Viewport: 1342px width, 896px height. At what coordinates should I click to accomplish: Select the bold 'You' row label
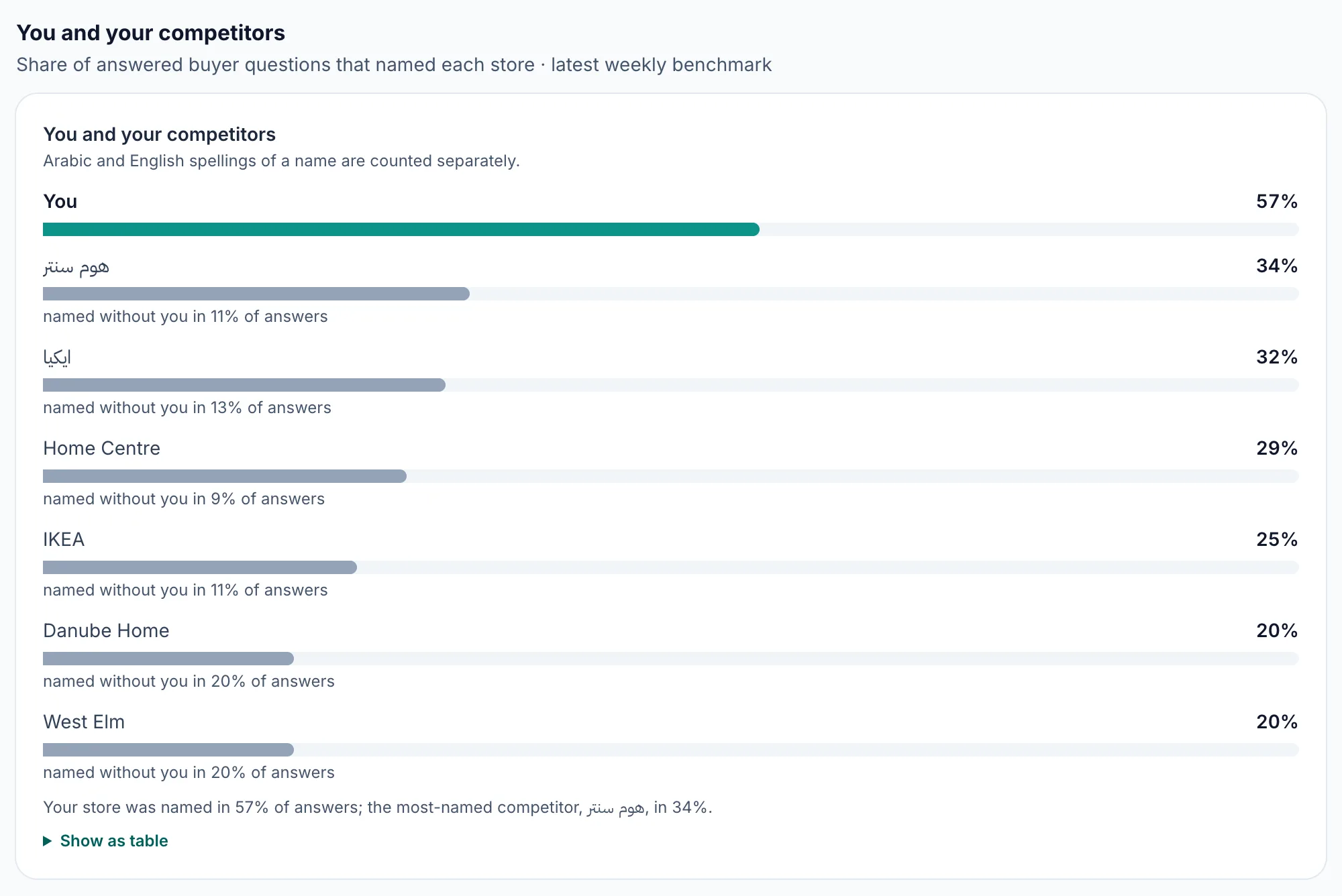coord(60,201)
